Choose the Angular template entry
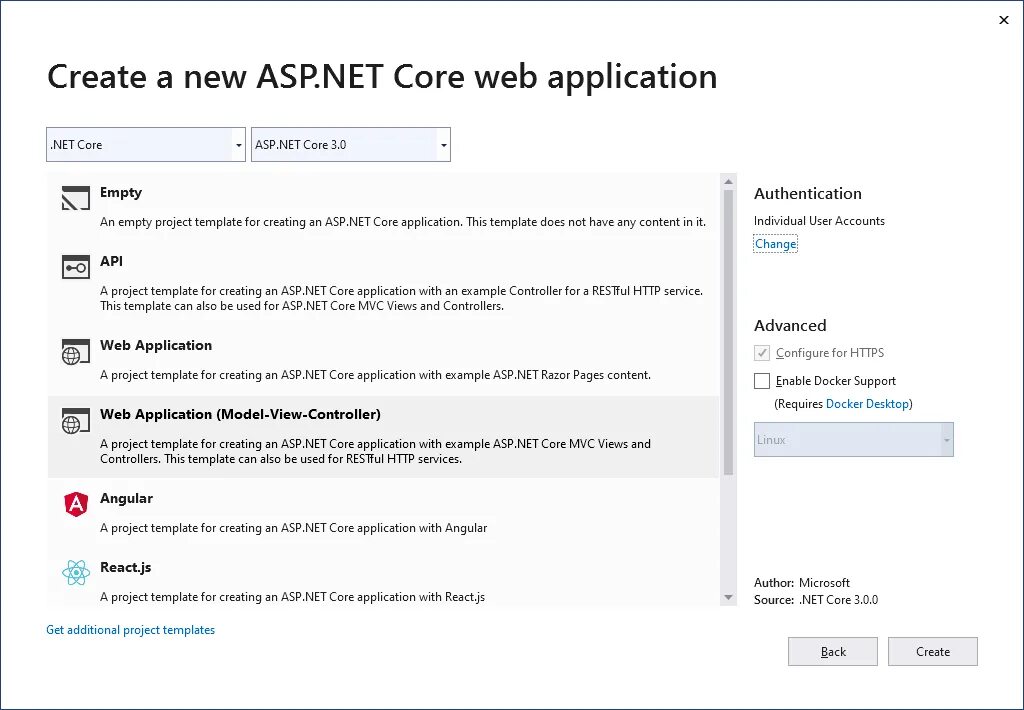 coord(126,498)
